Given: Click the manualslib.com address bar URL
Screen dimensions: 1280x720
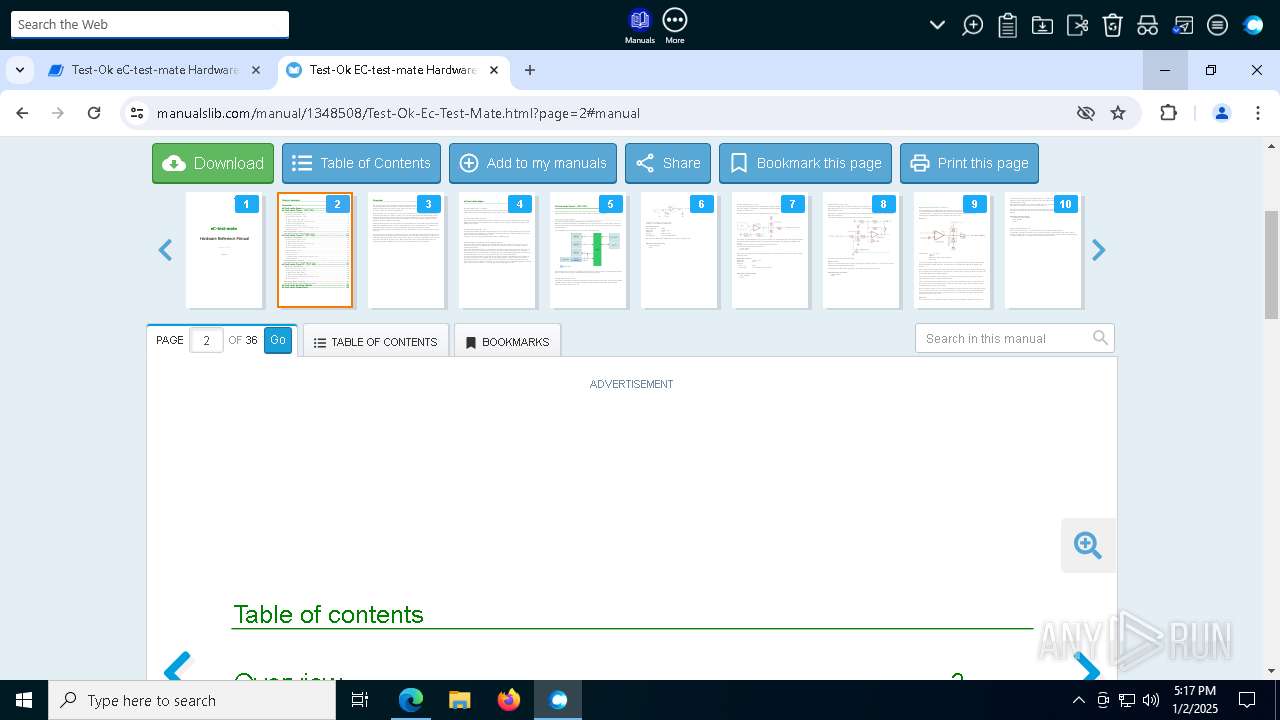Looking at the screenshot, I should pos(398,113).
